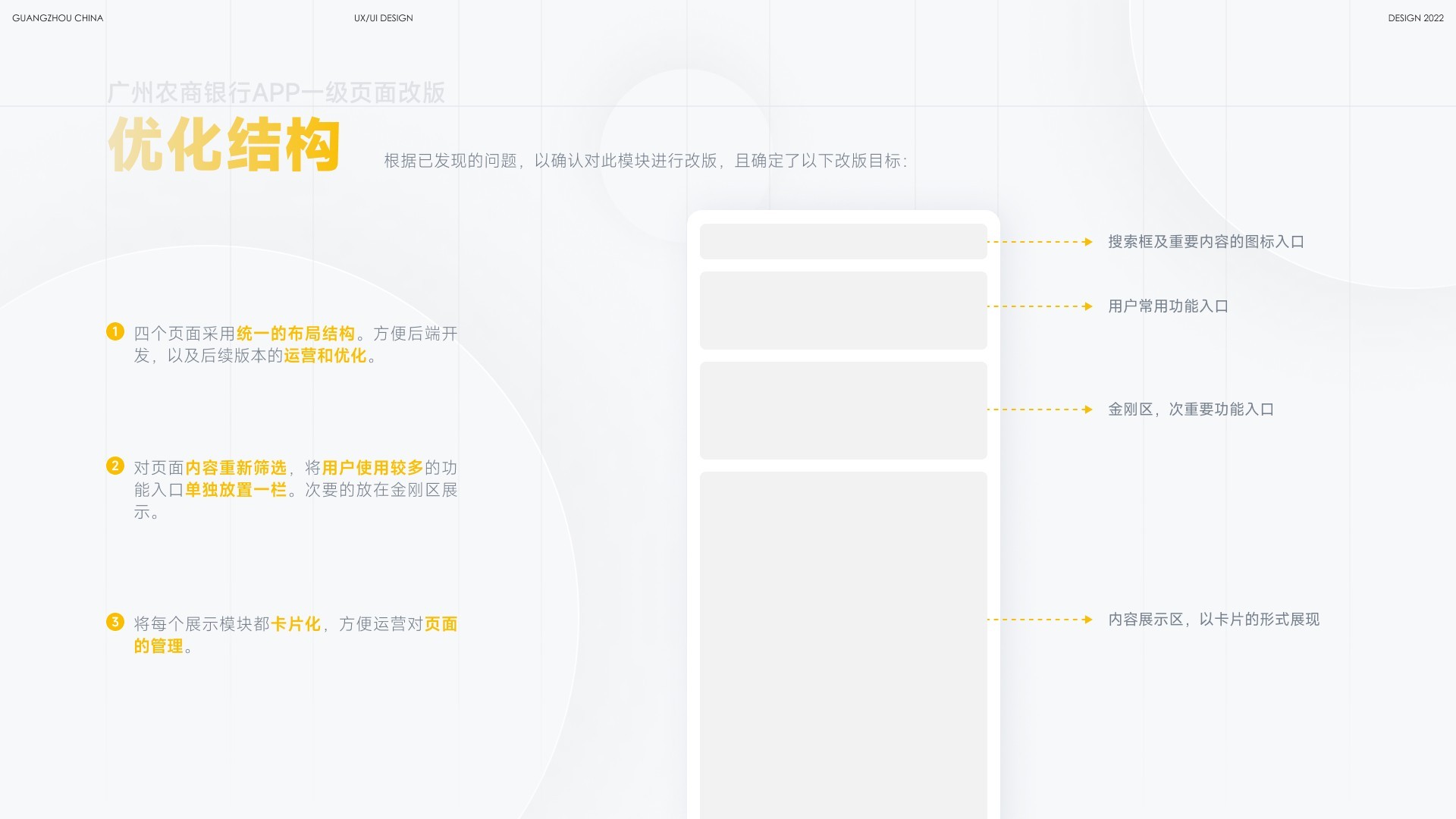Click arrow pointing to 内容展示区 label

coord(1039,620)
